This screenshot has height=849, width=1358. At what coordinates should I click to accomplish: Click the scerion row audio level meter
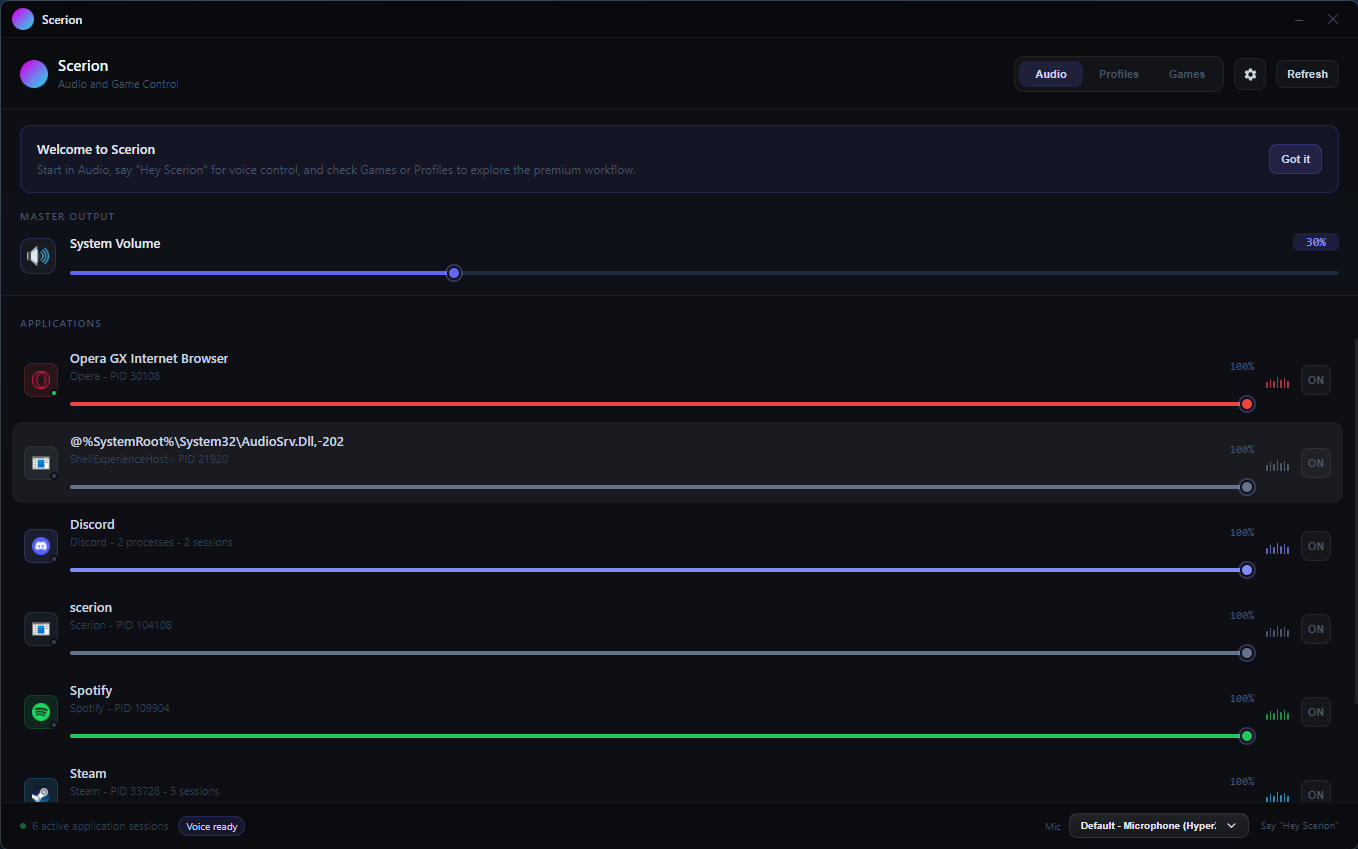(x=1277, y=631)
